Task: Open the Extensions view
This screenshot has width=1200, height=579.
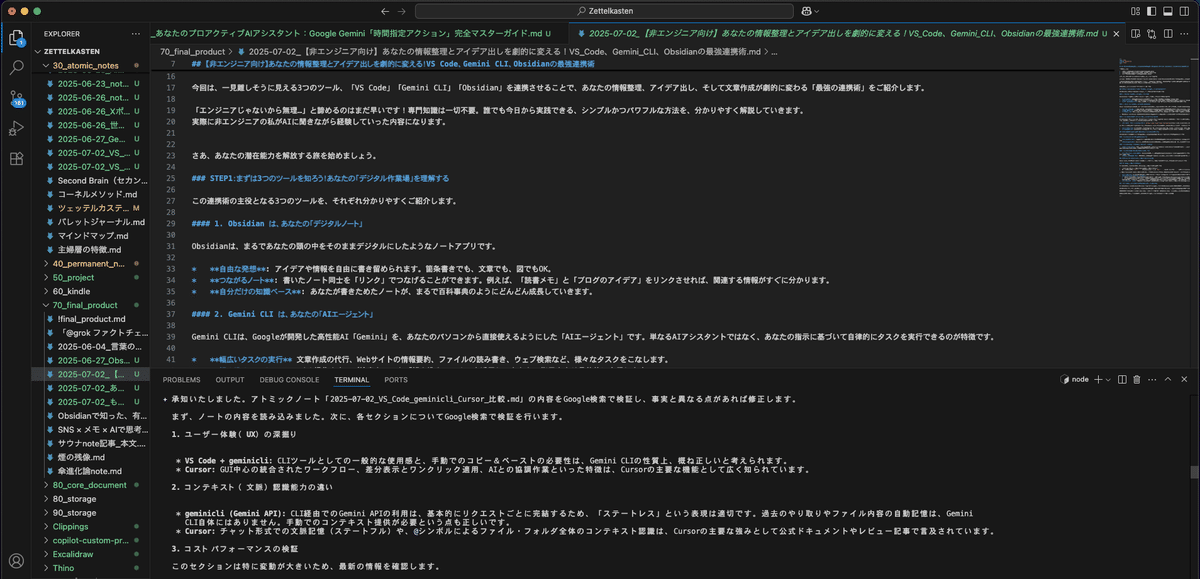Action: coord(14,157)
